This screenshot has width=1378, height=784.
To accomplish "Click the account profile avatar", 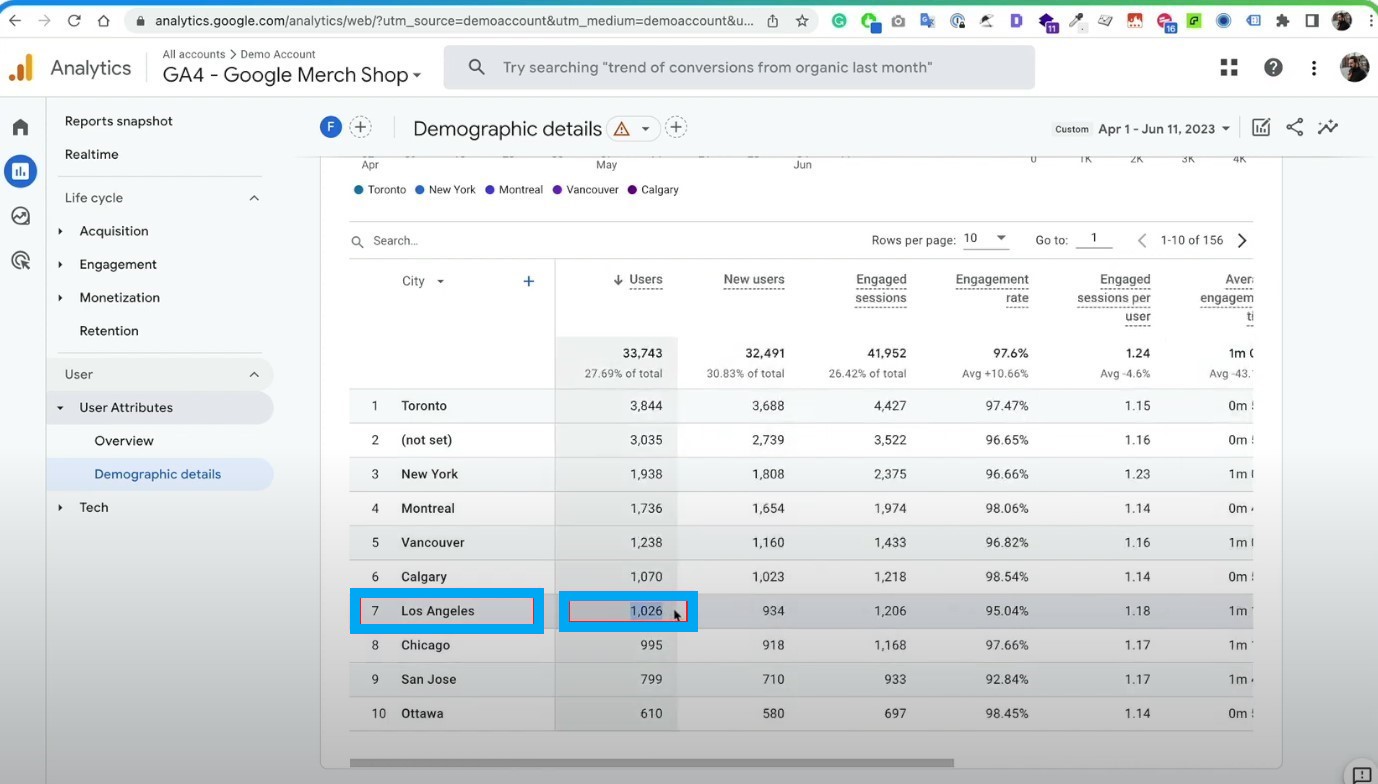I will tap(1354, 67).
